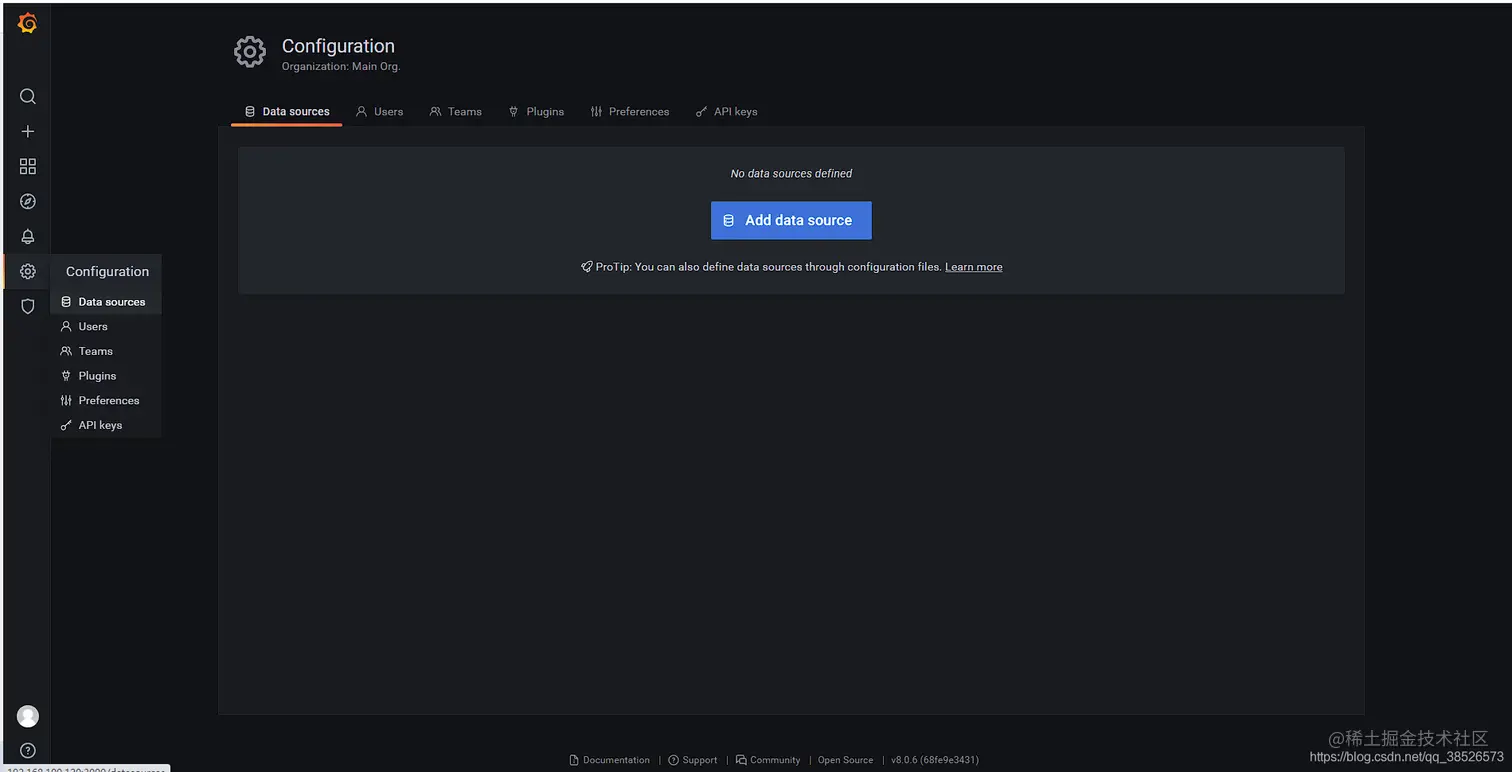The image size is (1512, 772).
Task: Open the Support footer link
Action: pyautogui.click(x=693, y=760)
